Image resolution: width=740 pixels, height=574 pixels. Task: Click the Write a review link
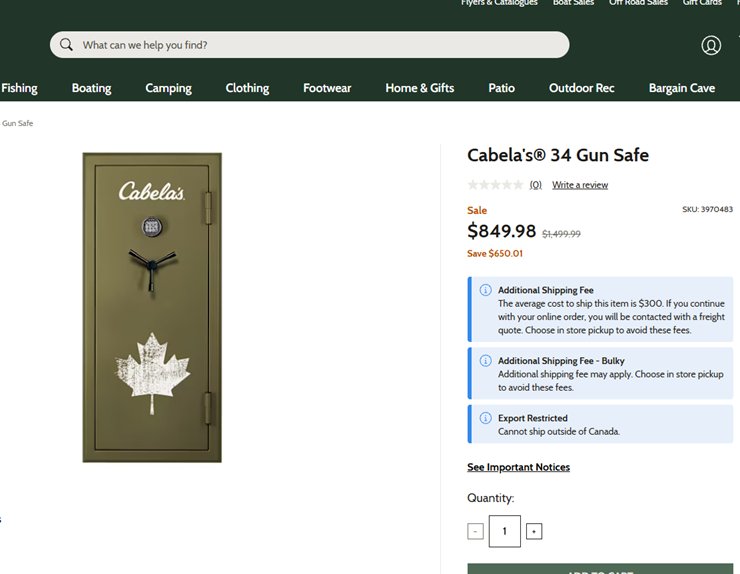pos(580,185)
